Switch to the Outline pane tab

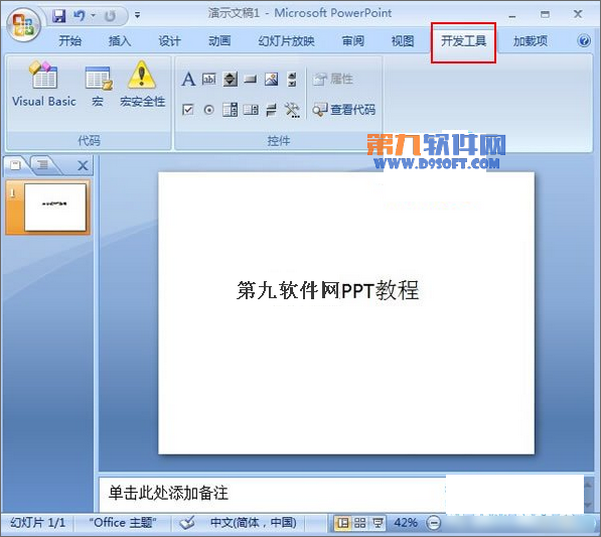(42, 165)
